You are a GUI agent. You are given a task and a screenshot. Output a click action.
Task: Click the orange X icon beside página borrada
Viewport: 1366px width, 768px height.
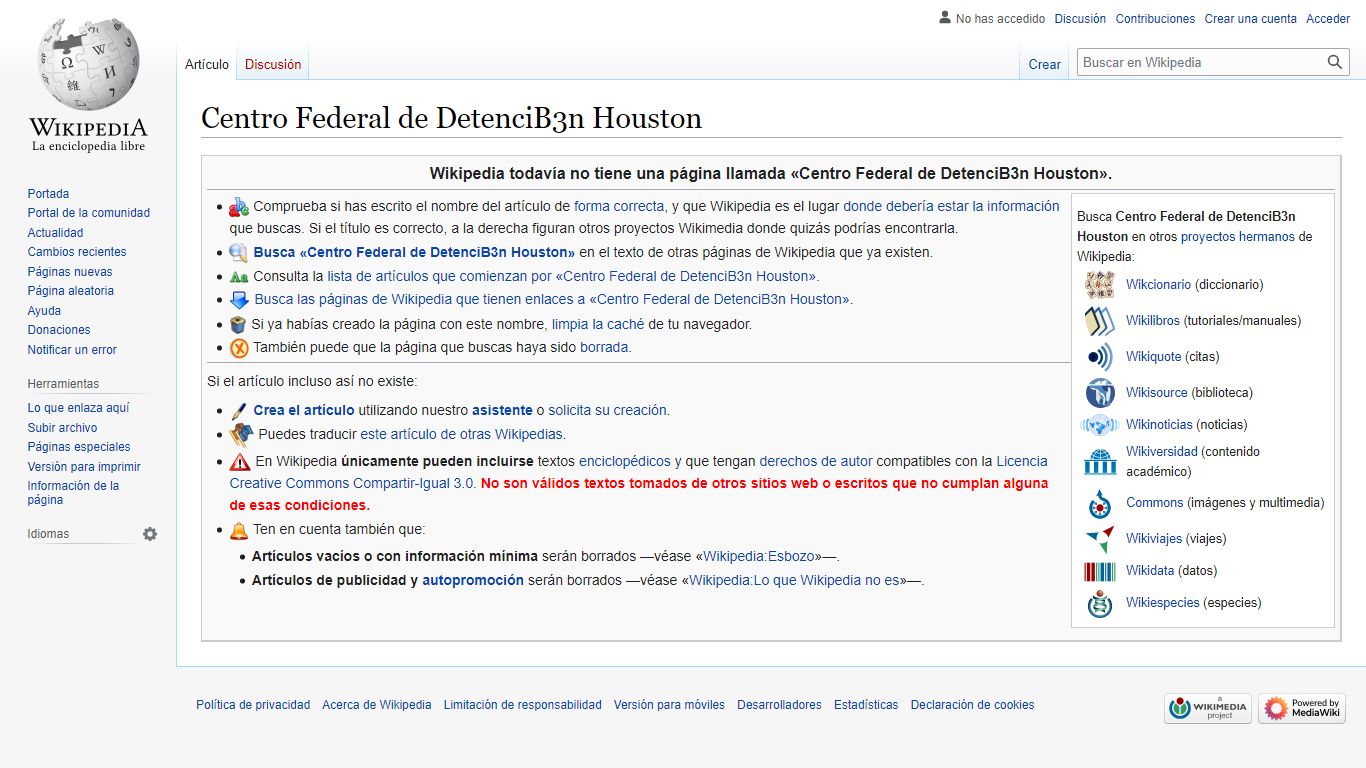coord(239,348)
